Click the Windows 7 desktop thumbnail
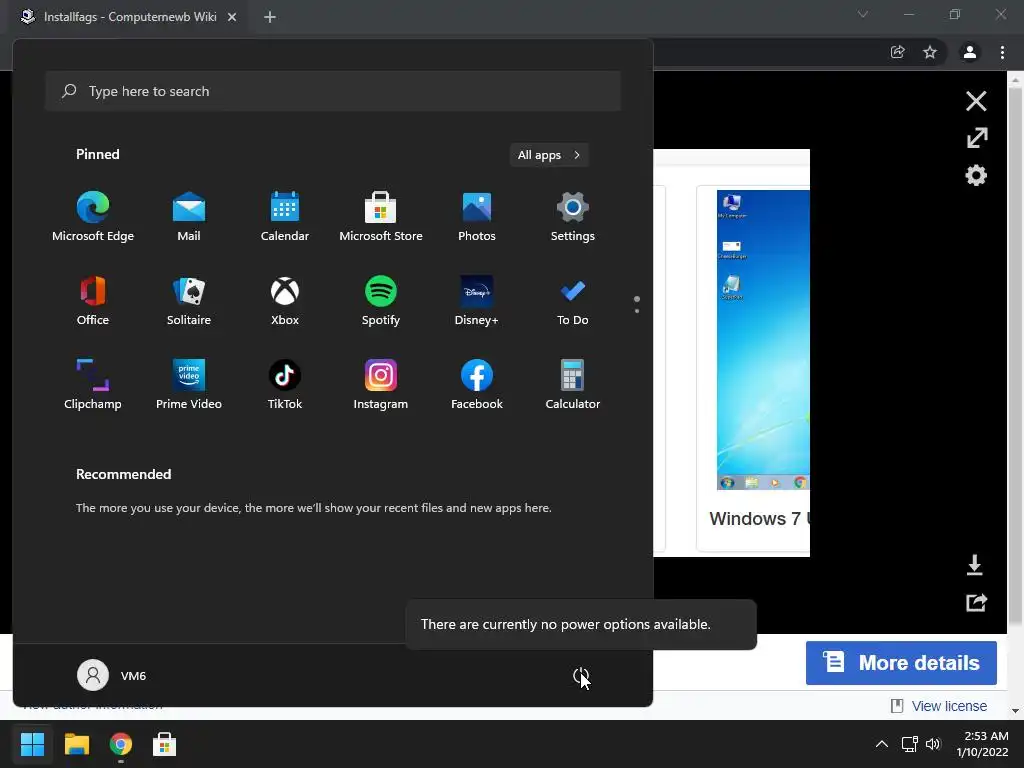 click(763, 340)
